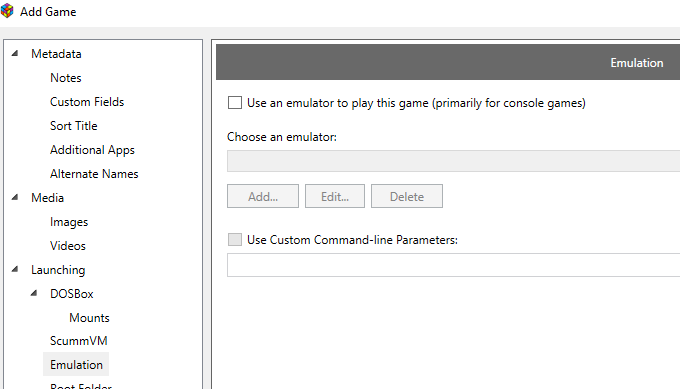Collapse the Media tree section
Image resolution: width=680 pixels, height=389 pixels.
[15, 197]
